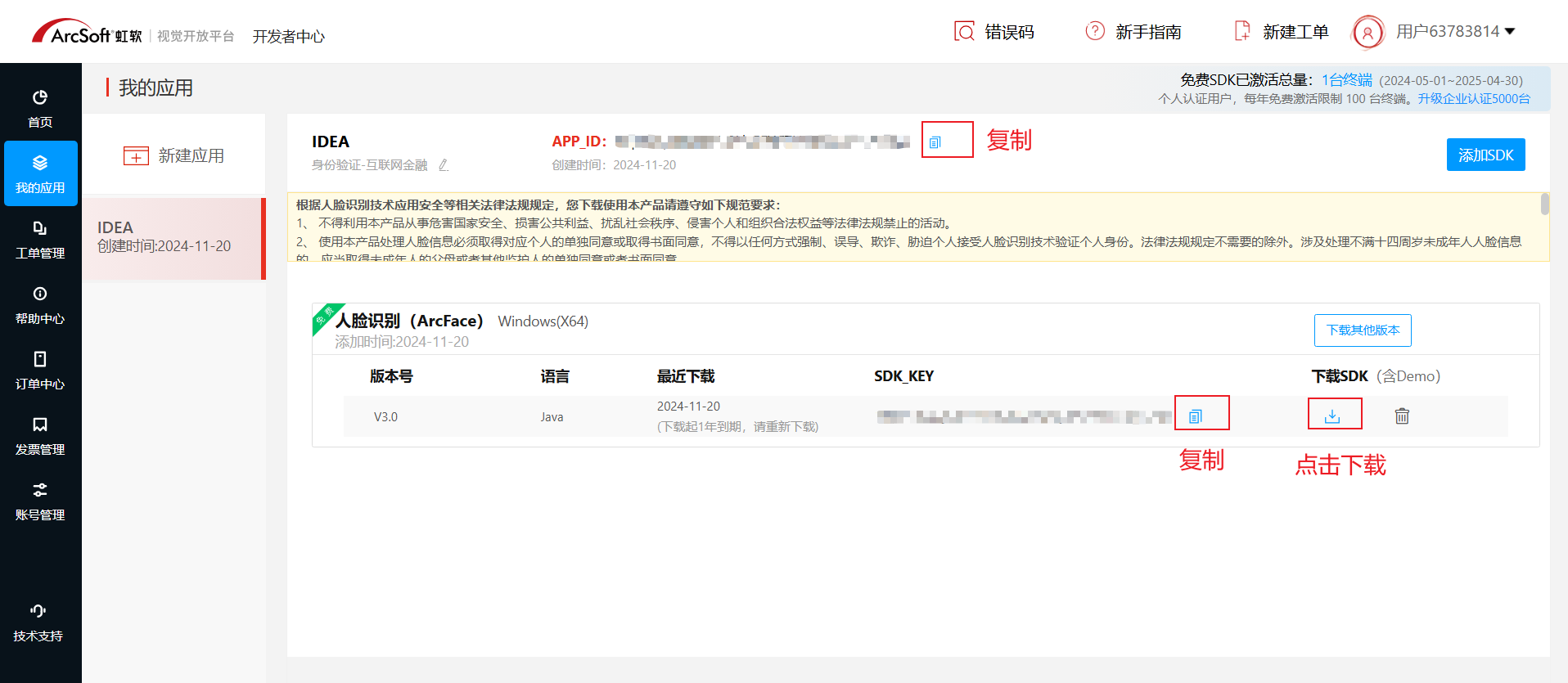Image resolution: width=1568 pixels, height=683 pixels.
Task: Open 发票管理 sidebar section
Action: click(40, 435)
